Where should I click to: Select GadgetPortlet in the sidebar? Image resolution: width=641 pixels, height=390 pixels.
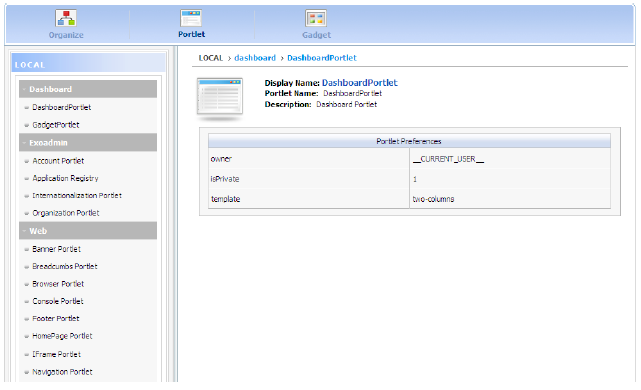56,125
